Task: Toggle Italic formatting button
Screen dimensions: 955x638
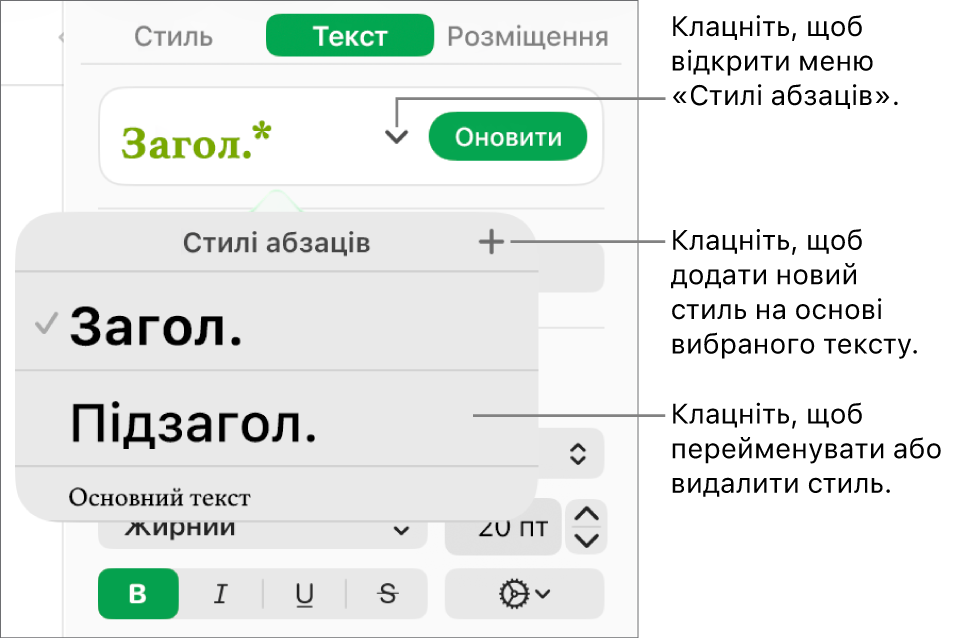Action: (220, 594)
